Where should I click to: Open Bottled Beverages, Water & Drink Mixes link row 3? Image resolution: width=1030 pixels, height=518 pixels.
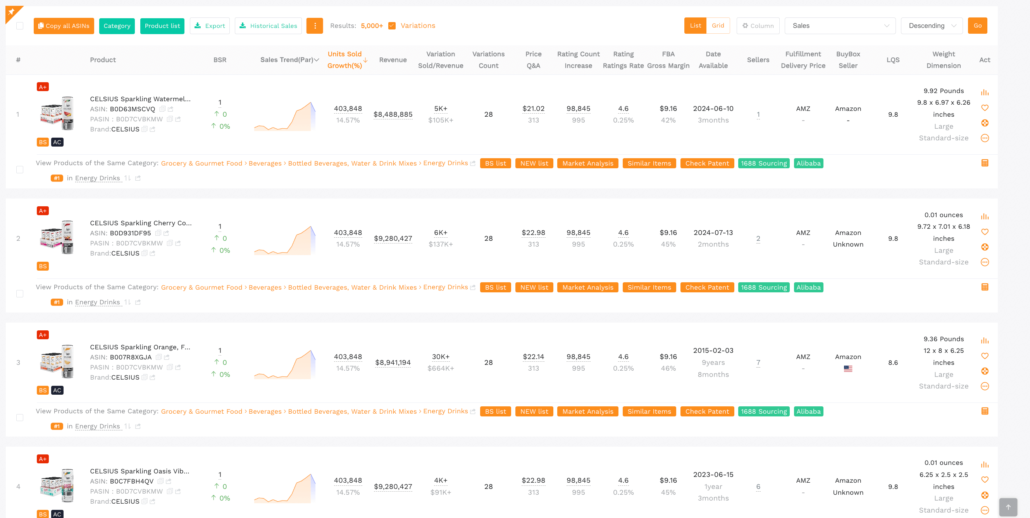[352, 412]
